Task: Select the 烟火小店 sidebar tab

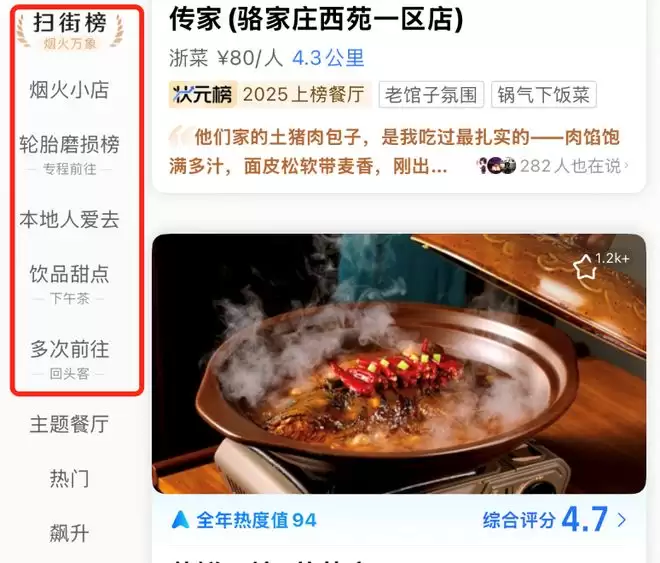Action: pyautogui.click(x=69, y=90)
